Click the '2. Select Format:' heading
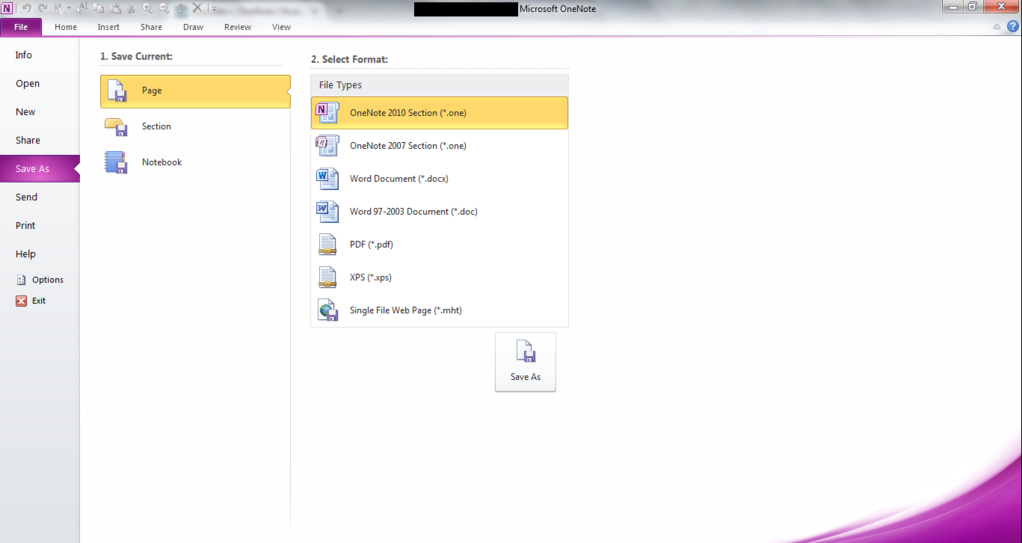This screenshot has height=543, width=1022. tap(349, 59)
